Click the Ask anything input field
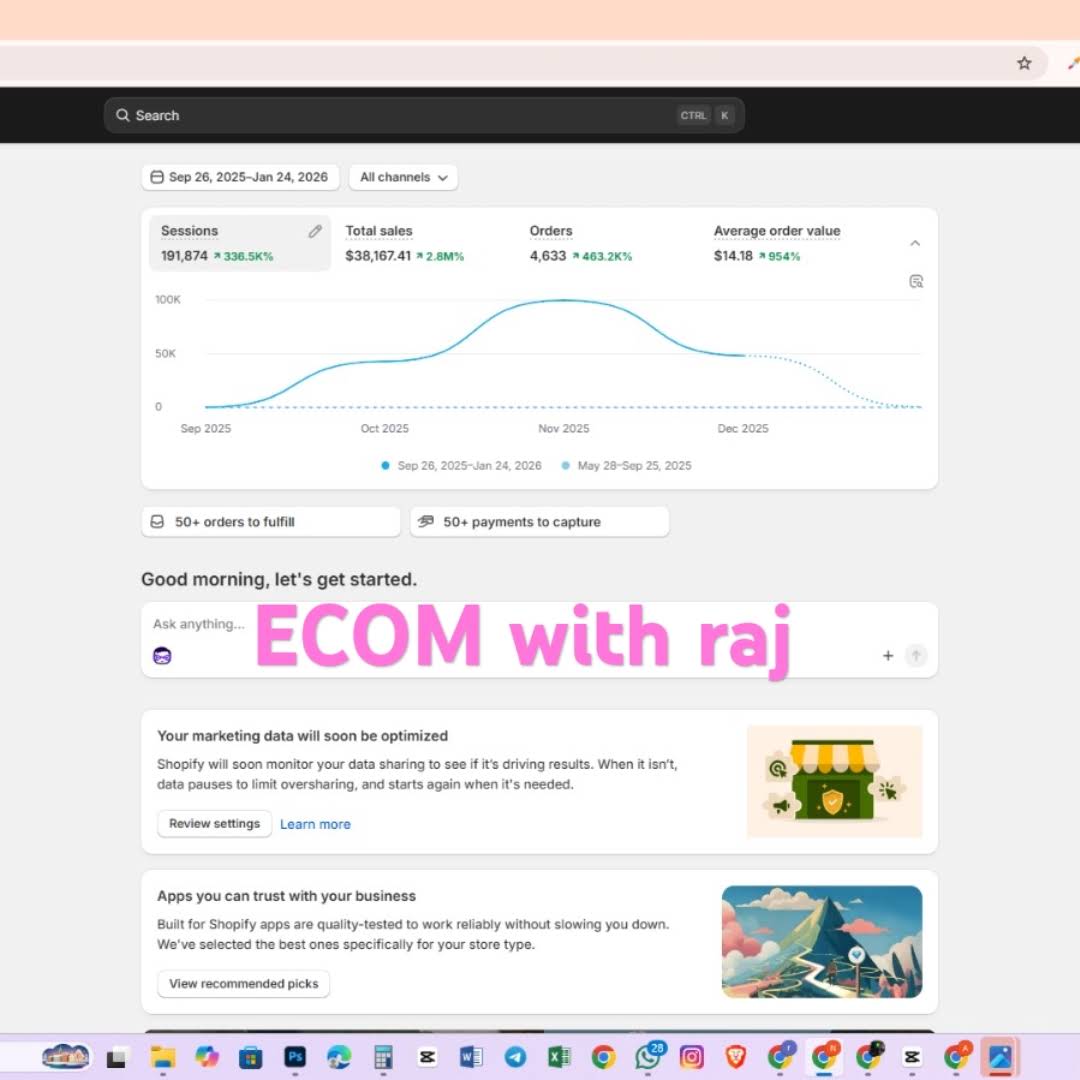This screenshot has height=1080, width=1080. pos(539,640)
